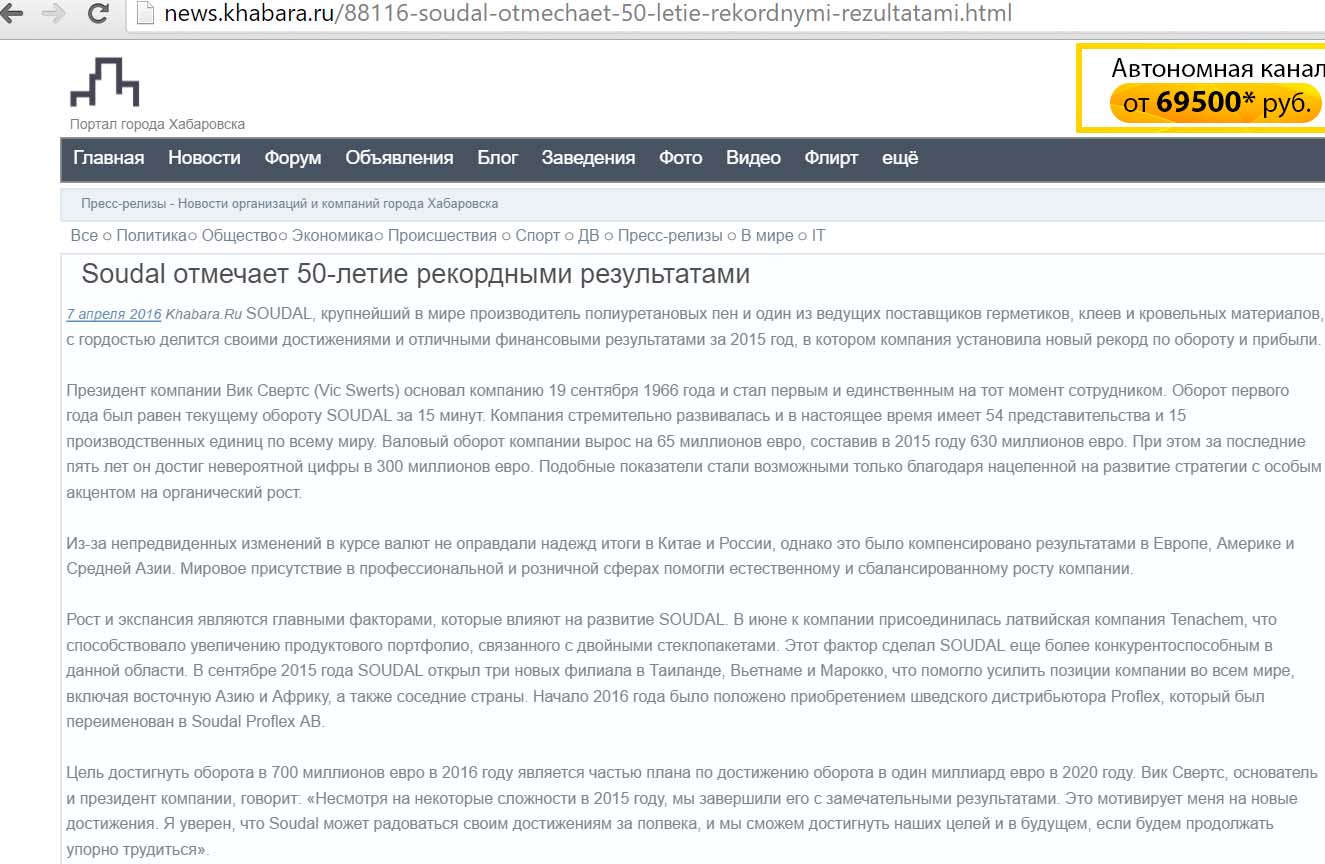1325x864 pixels.
Task: Click the Портал города Хабаровска caption
Action: [x=157, y=124]
